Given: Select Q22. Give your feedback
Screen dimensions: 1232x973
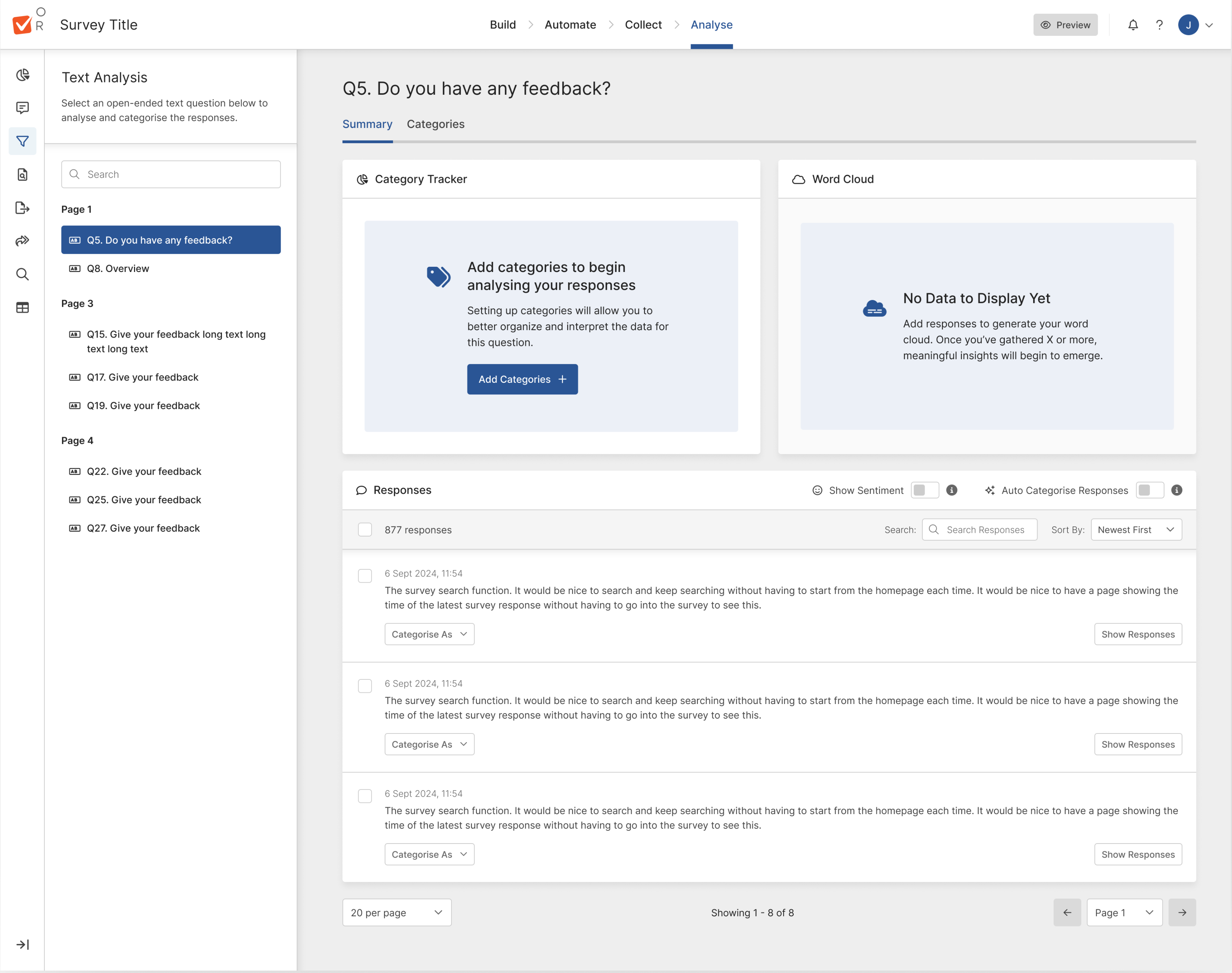Looking at the screenshot, I should coord(171,471).
